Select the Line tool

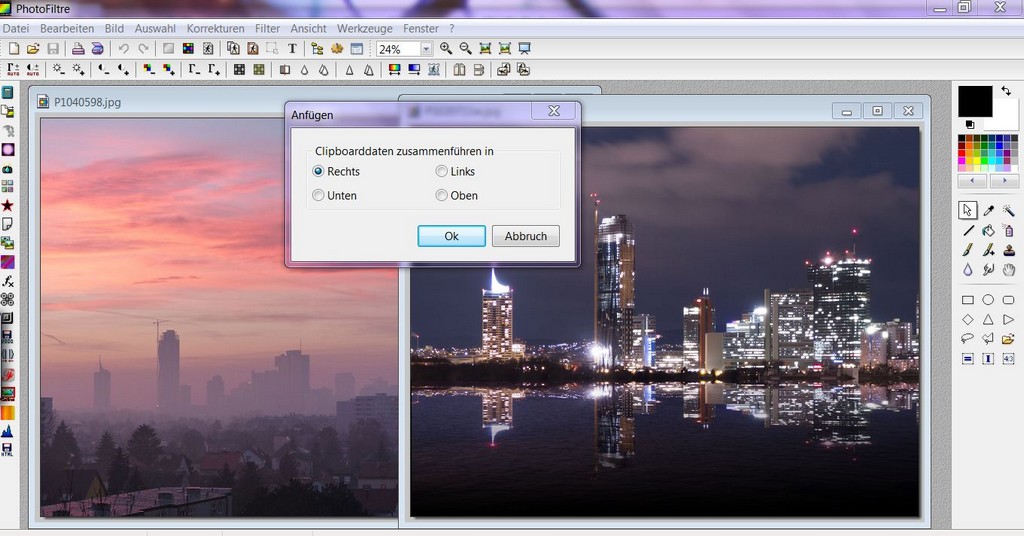[968, 230]
